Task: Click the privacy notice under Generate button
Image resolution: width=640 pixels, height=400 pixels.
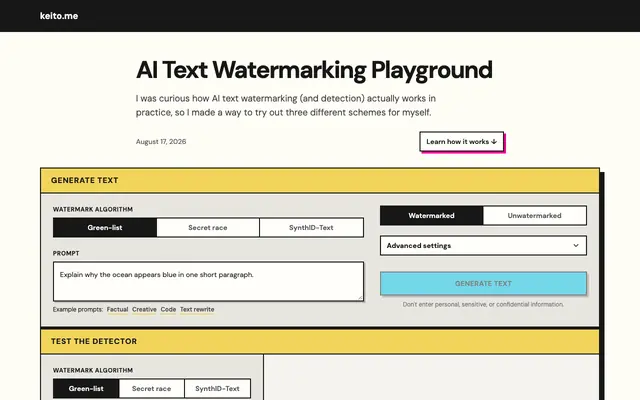Action: click(483, 304)
